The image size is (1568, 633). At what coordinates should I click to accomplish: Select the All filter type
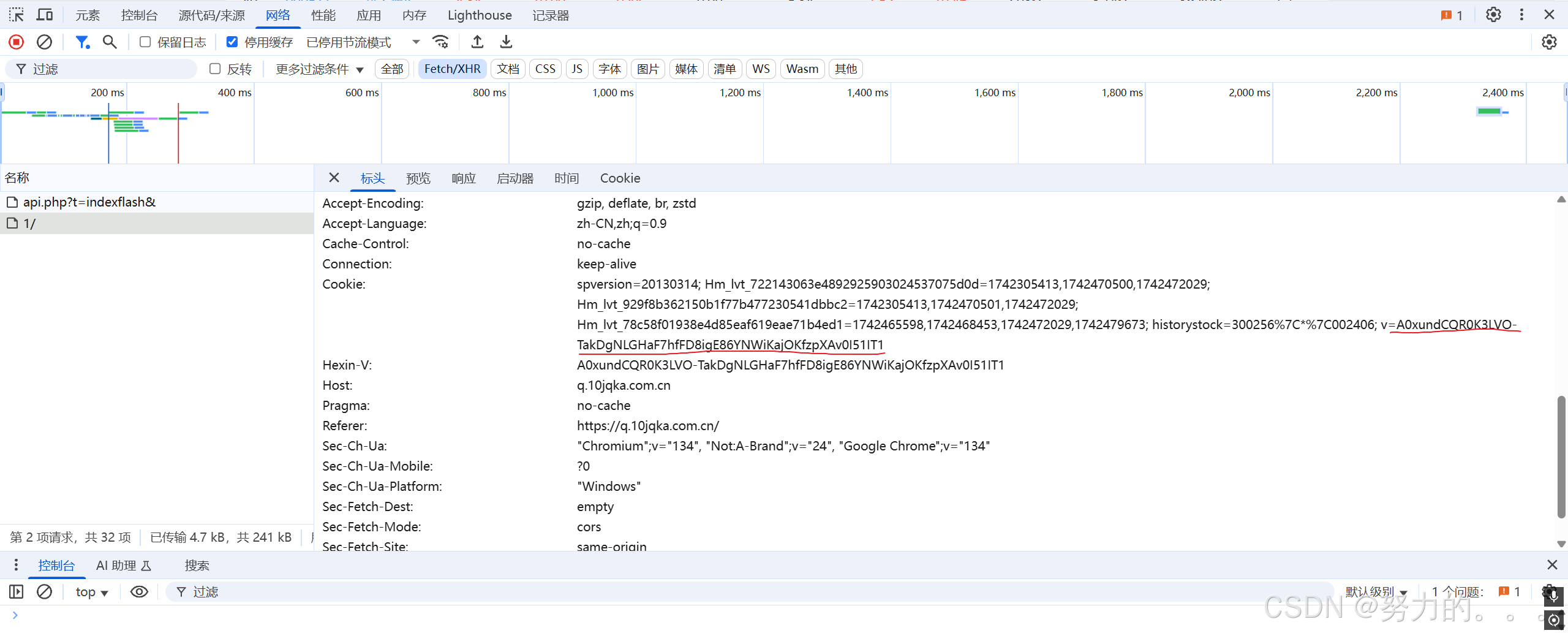click(x=392, y=69)
